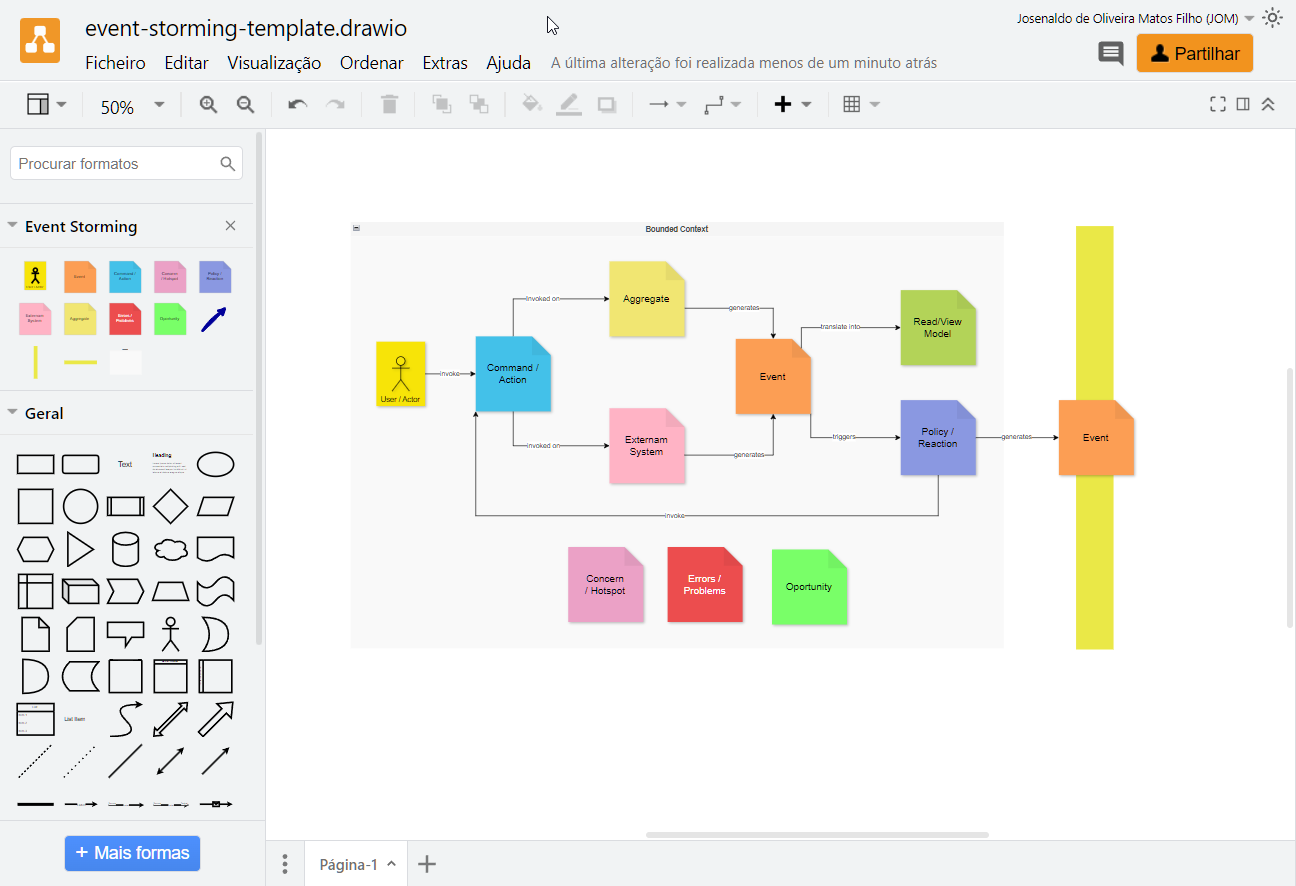Open the comments panel icon
Viewport: 1296px width, 886px height.
[1110, 54]
